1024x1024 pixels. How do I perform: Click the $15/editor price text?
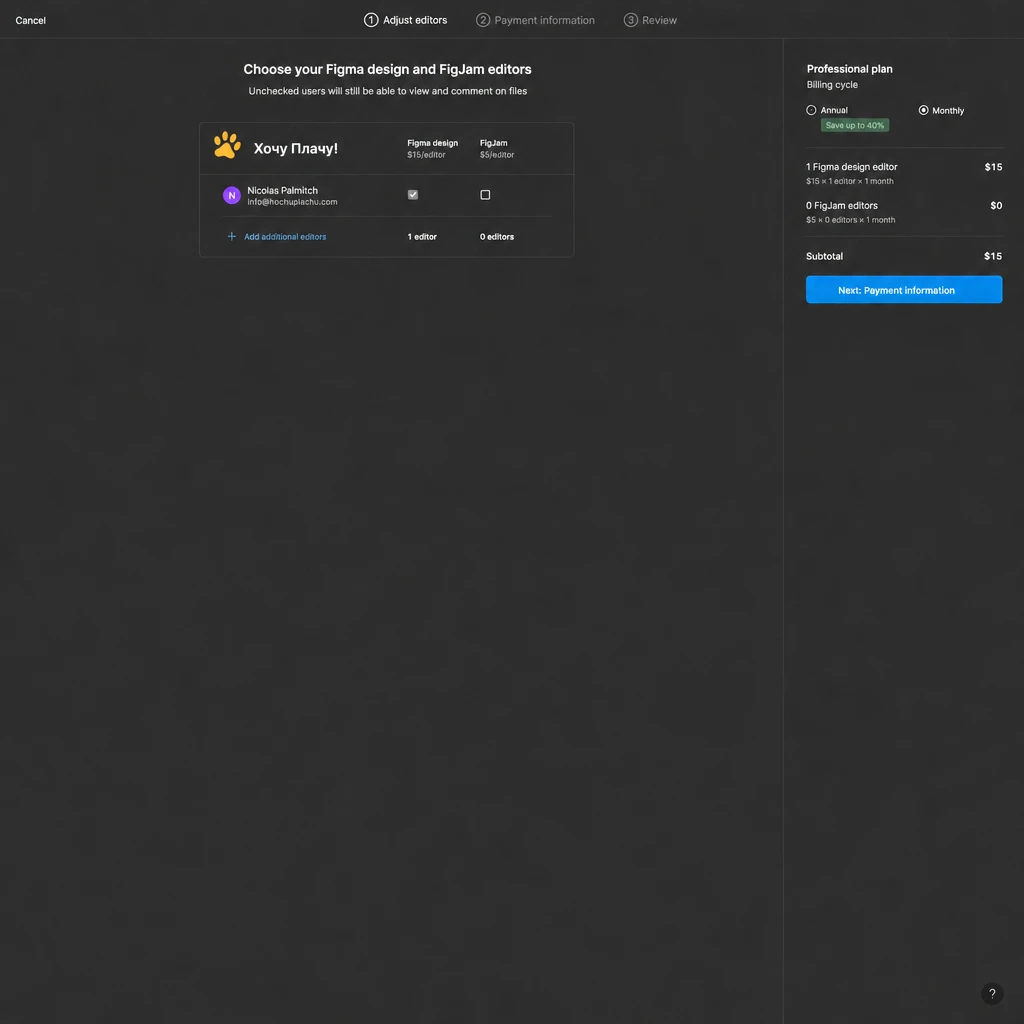point(426,155)
